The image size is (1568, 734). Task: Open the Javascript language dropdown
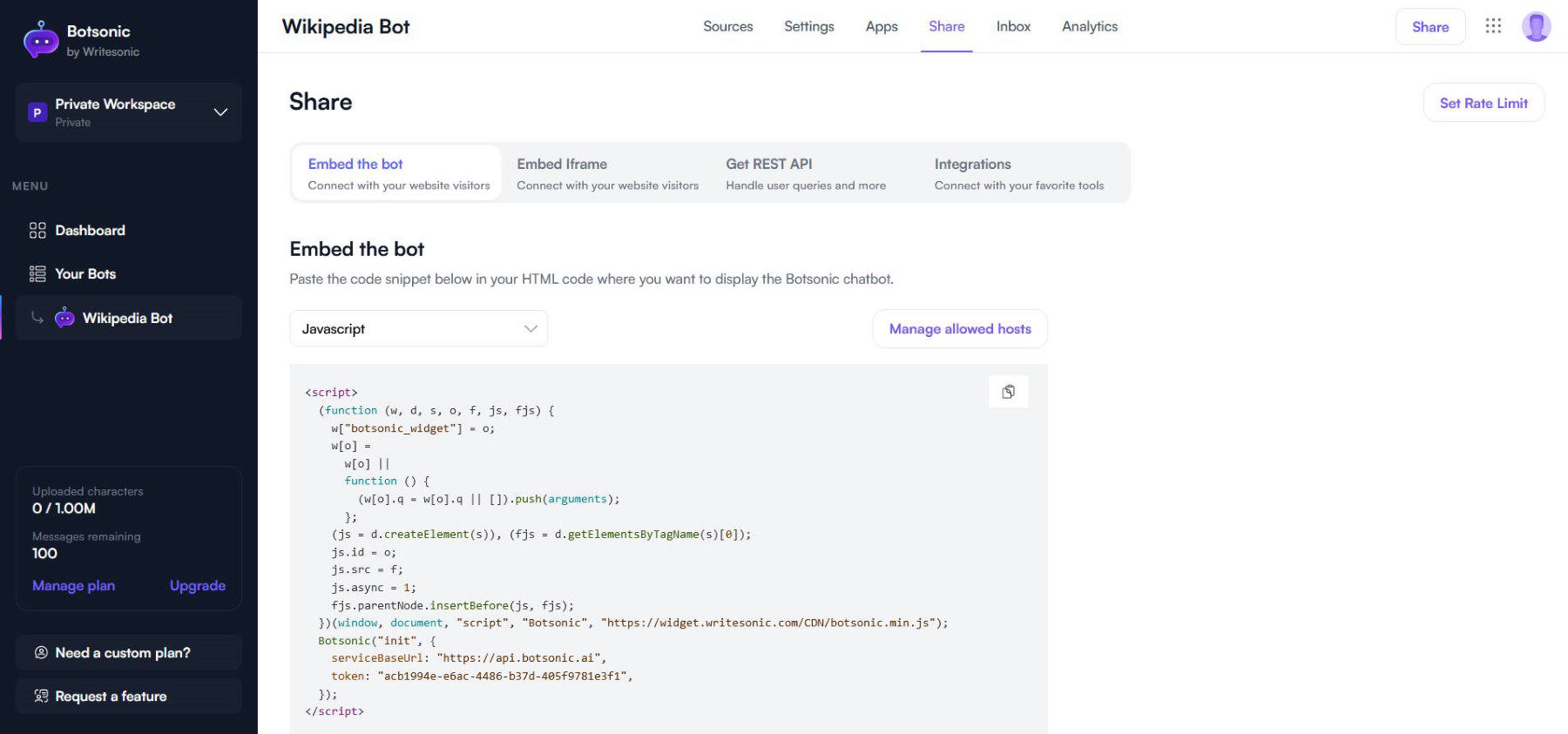pos(418,328)
